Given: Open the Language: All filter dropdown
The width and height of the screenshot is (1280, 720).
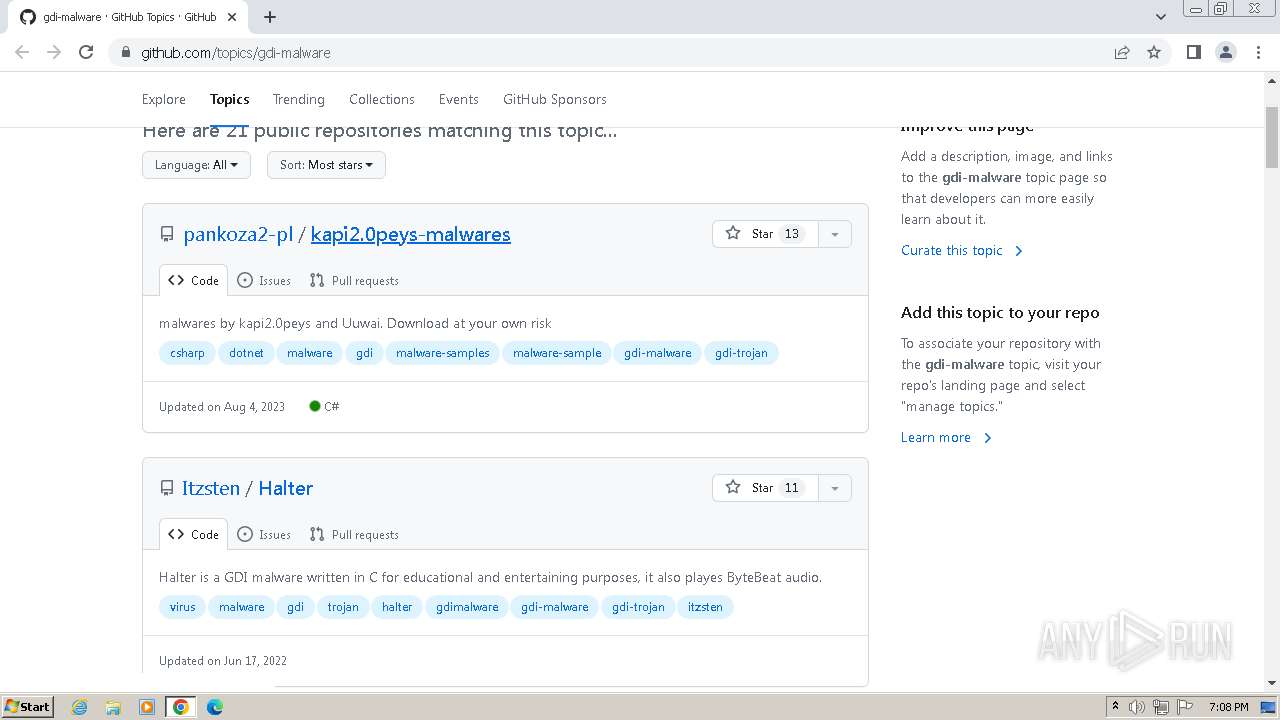Looking at the screenshot, I should pos(196,165).
